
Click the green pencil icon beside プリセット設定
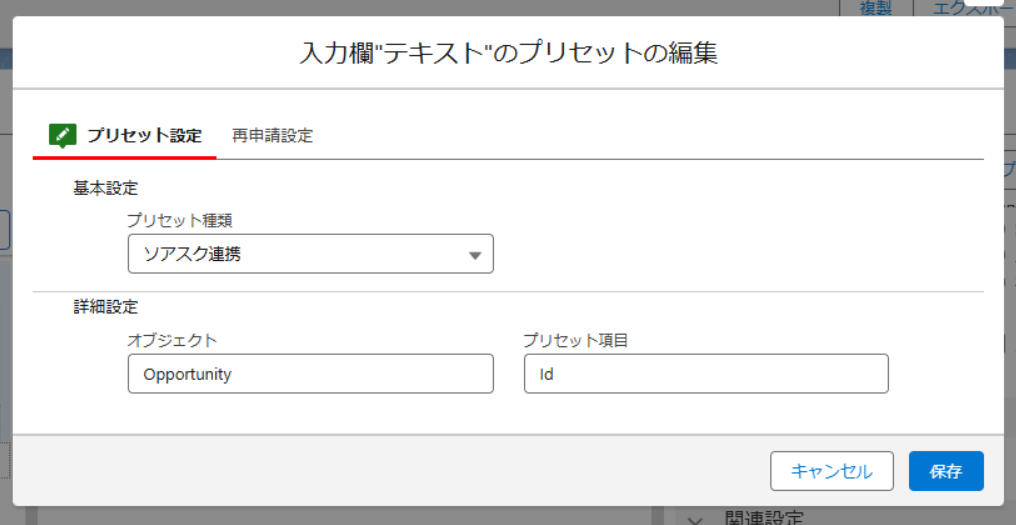click(63, 135)
